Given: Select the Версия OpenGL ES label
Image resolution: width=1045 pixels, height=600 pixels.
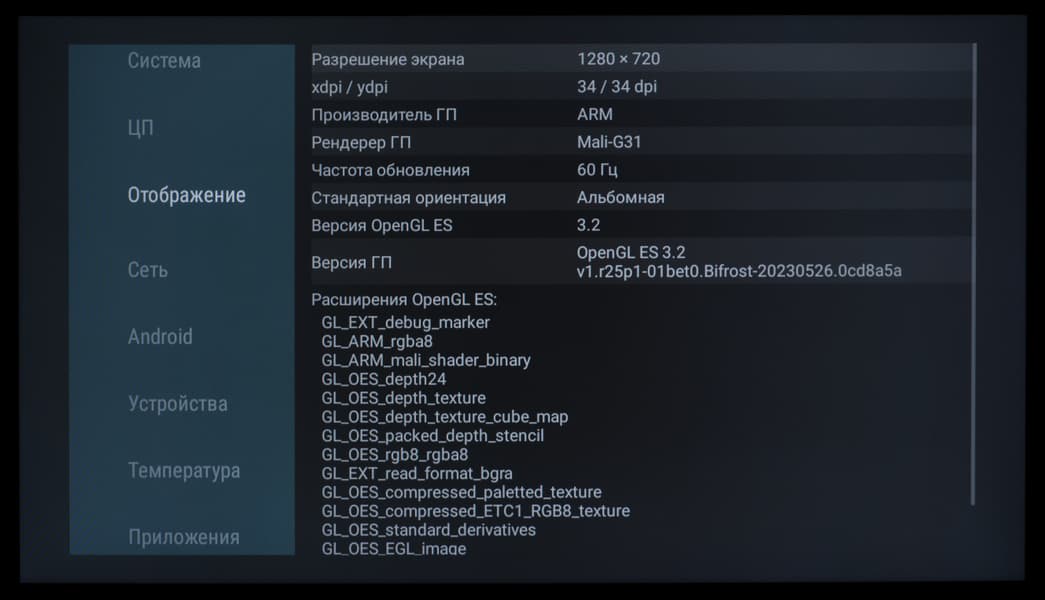Looking at the screenshot, I should tap(382, 225).
